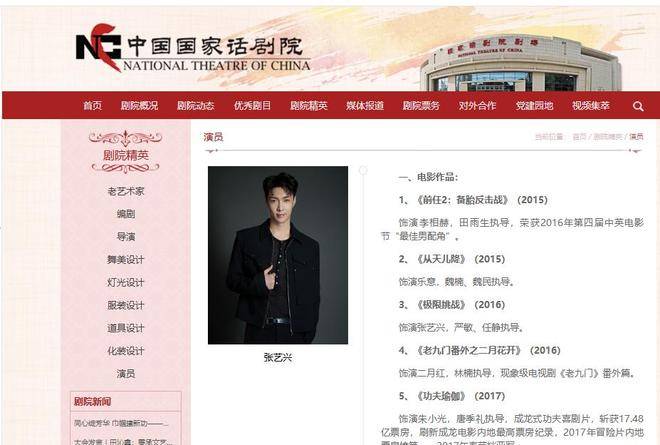
Task: Open 舞美设计 in the left sidebar
Action: point(126,260)
